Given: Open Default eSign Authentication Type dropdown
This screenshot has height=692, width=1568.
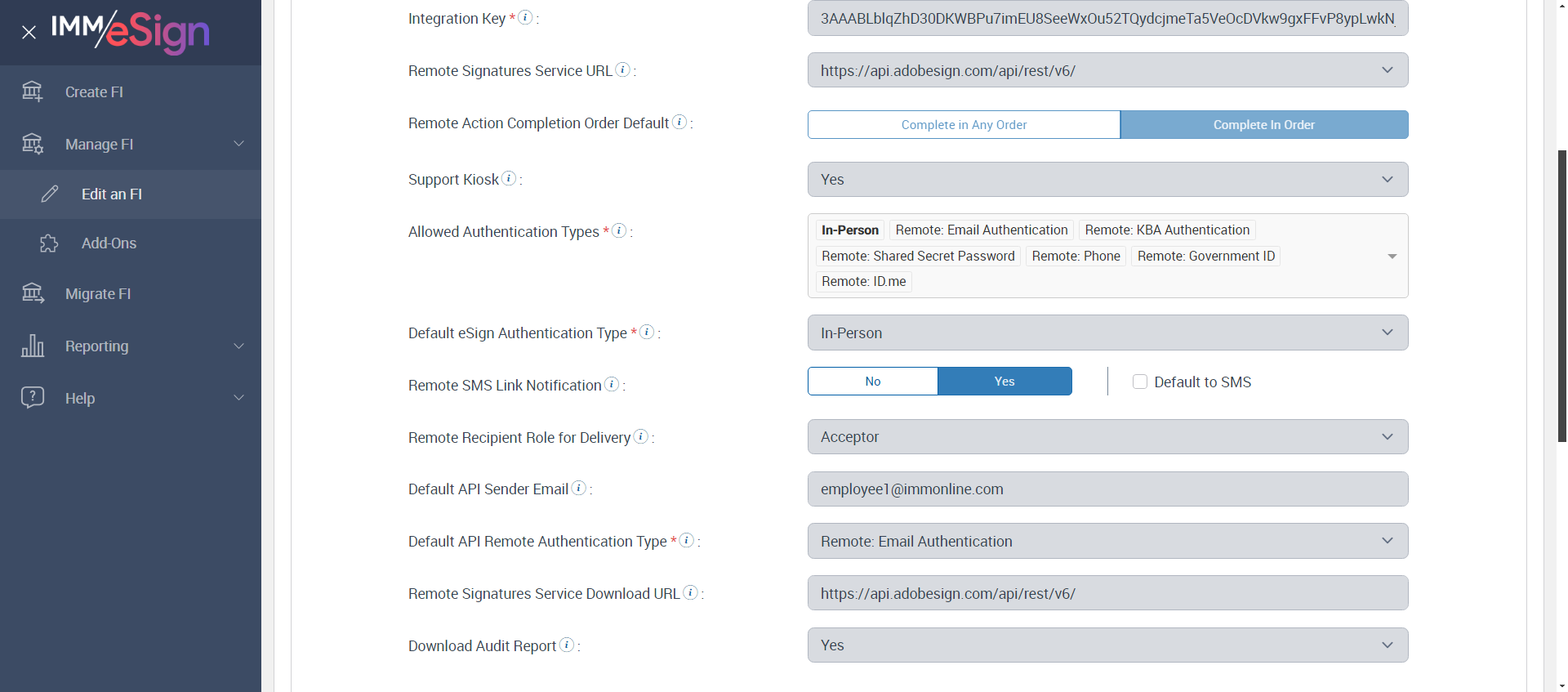Looking at the screenshot, I should tap(1107, 333).
